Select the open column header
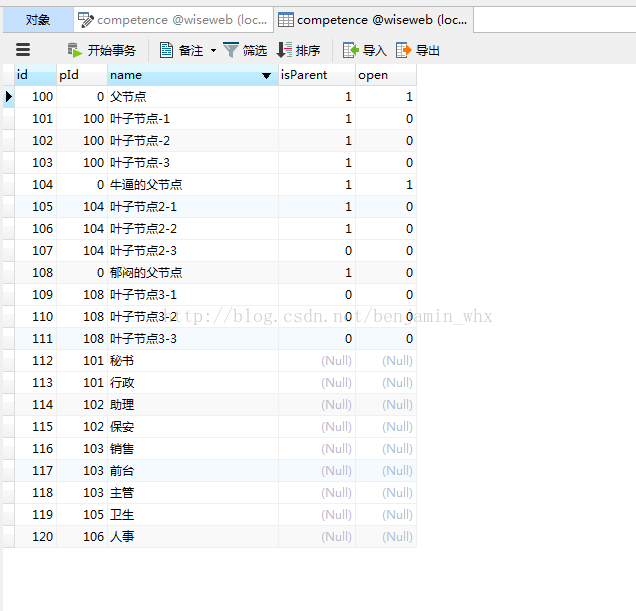Viewport: 636px width, 611px height. [x=386, y=75]
